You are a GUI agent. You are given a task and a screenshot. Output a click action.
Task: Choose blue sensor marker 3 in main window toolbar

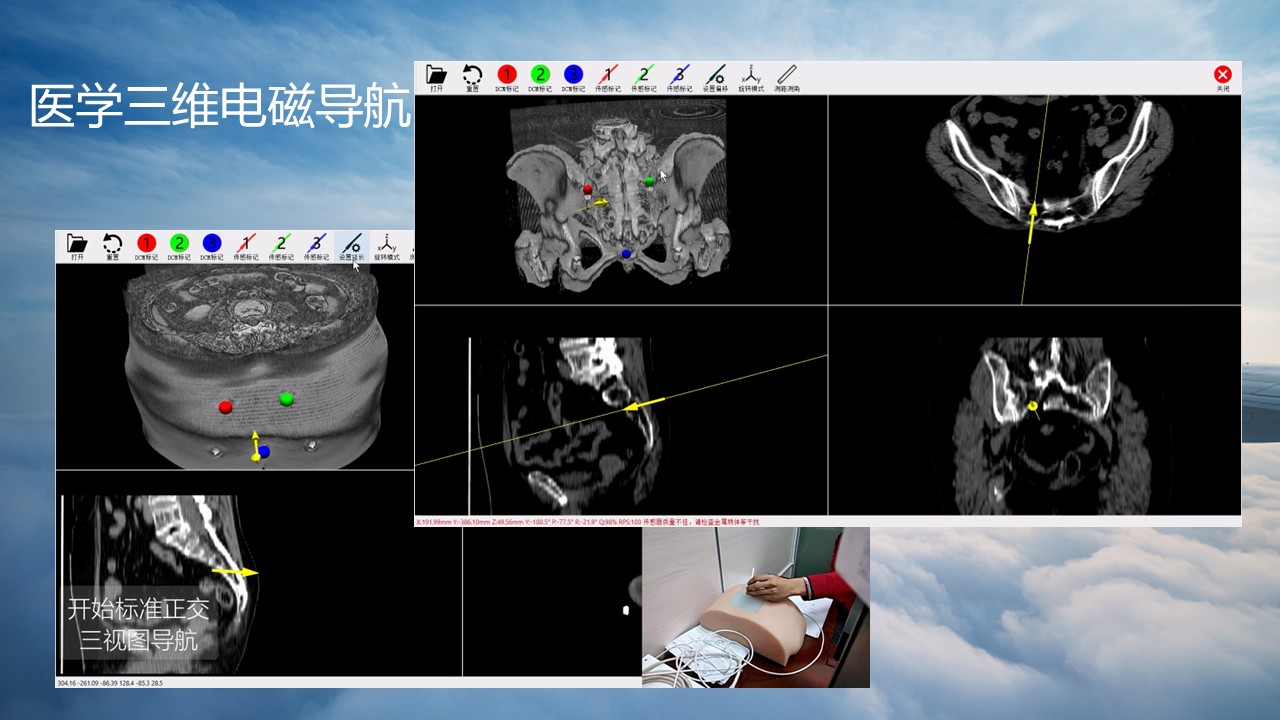(680, 76)
